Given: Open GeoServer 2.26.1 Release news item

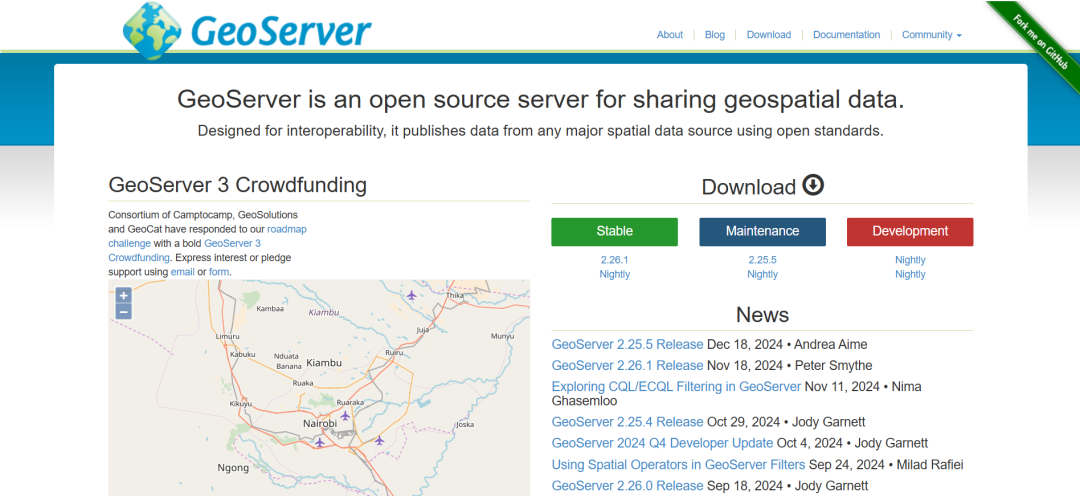Looking at the screenshot, I should [627, 365].
